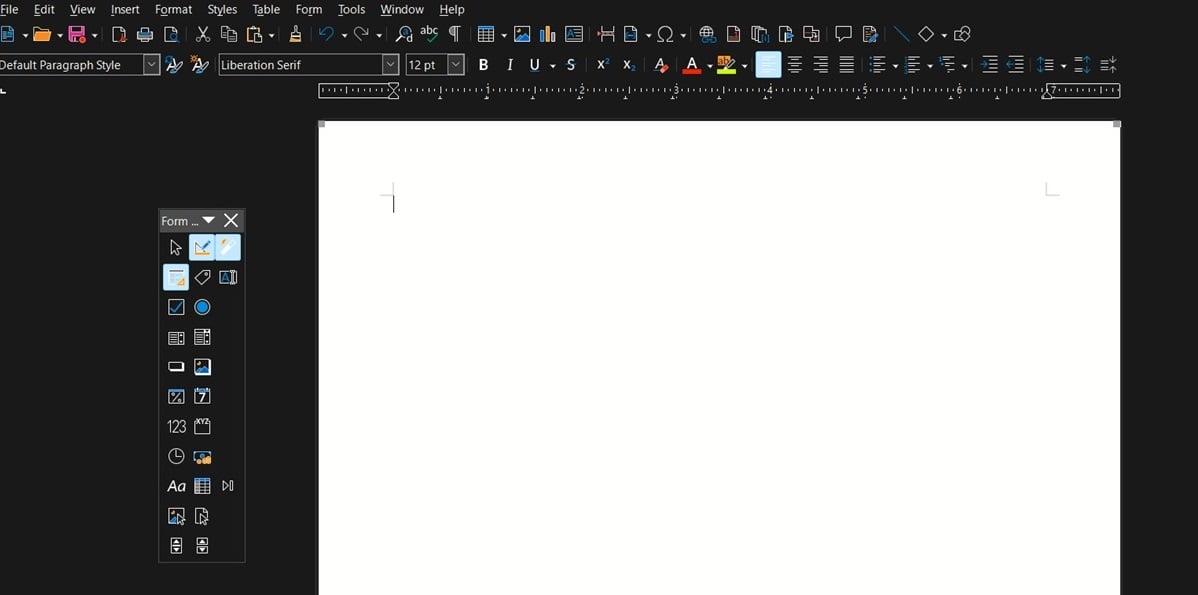Open the Tools menu

point(351,10)
